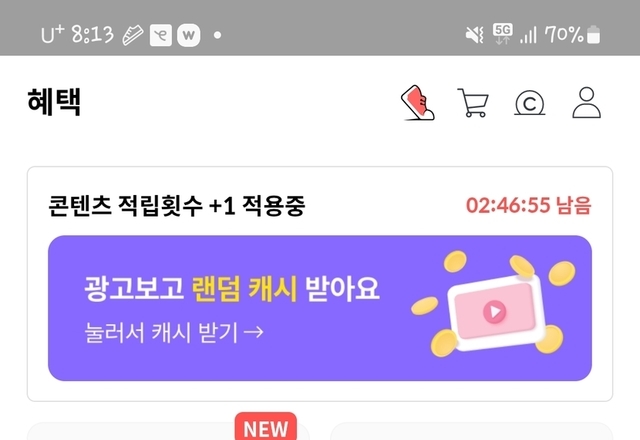Tap the muted sound status icon

point(475,35)
